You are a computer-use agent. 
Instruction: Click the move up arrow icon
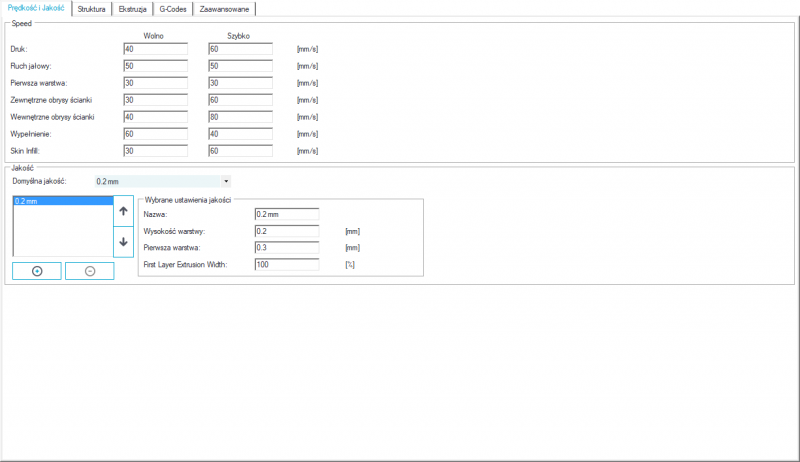[x=123, y=211]
